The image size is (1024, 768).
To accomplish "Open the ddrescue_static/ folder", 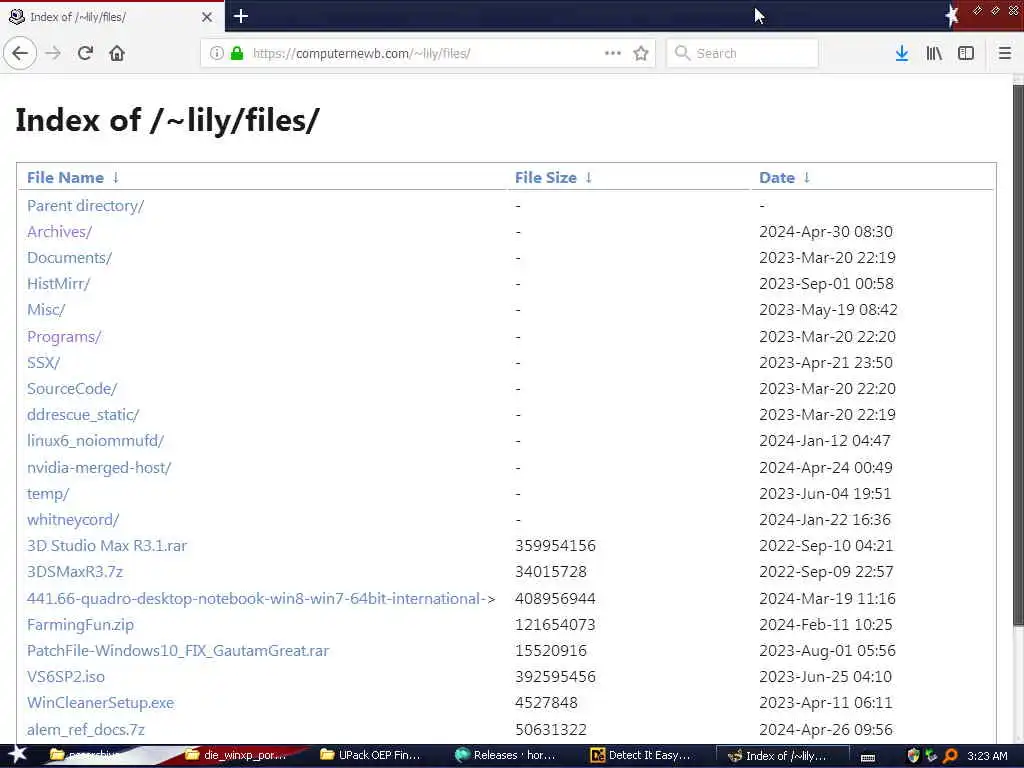I will 83,415.
